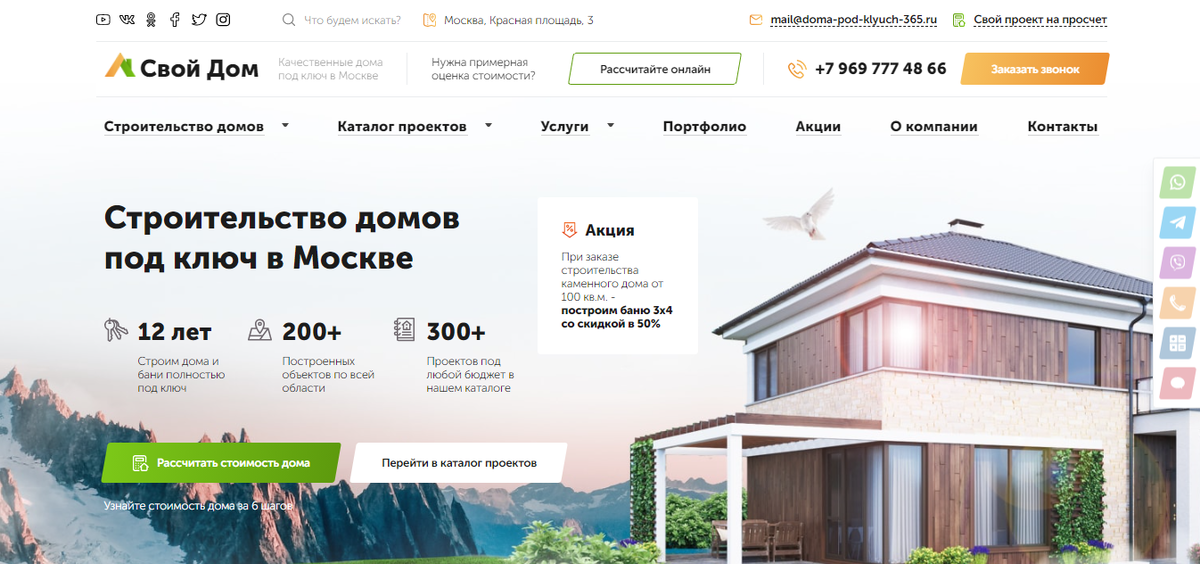
Task: Click the Рассчитать стоимость дома button
Action: (222, 463)
